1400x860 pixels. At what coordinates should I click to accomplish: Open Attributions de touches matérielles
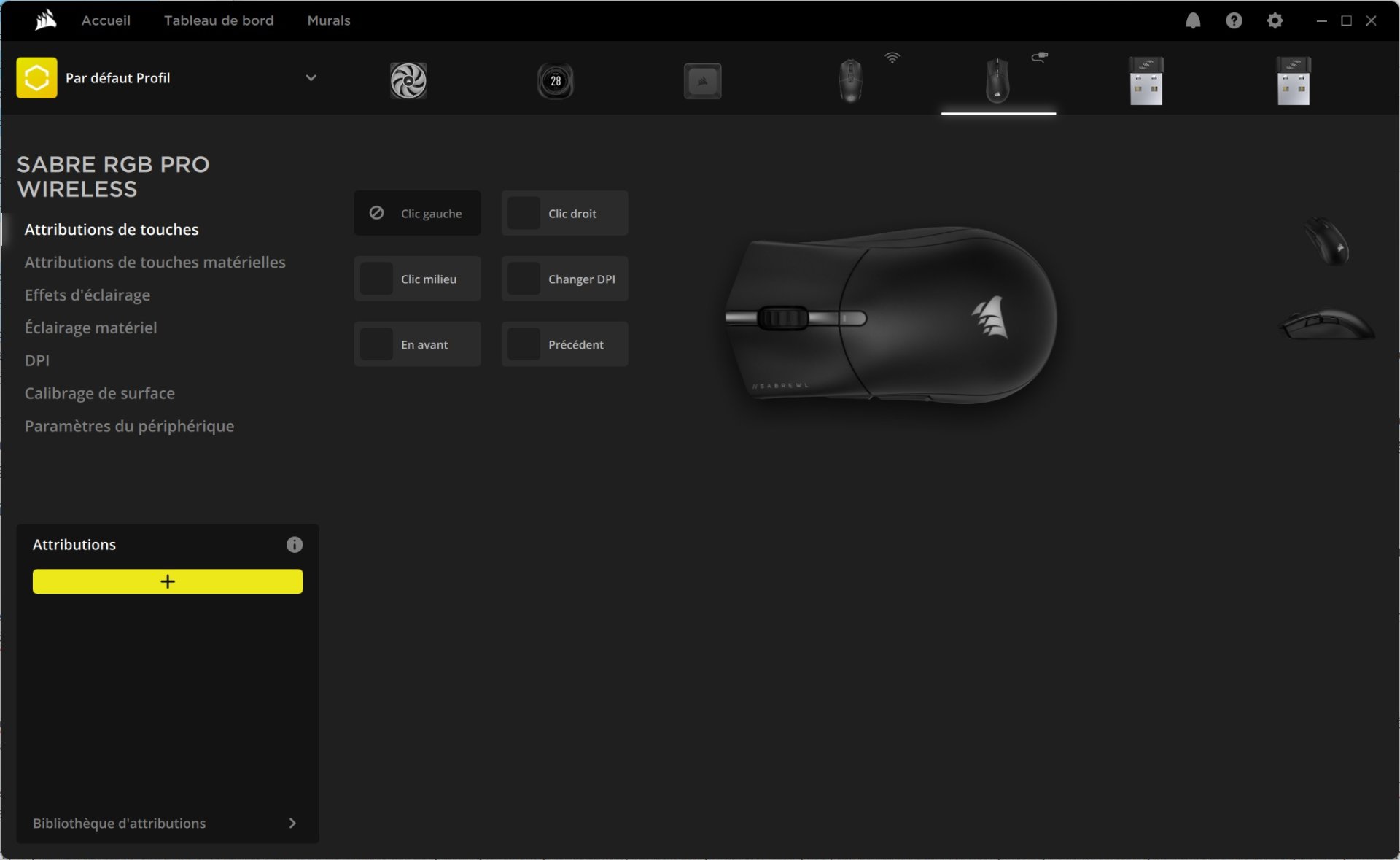coord(155,262)
